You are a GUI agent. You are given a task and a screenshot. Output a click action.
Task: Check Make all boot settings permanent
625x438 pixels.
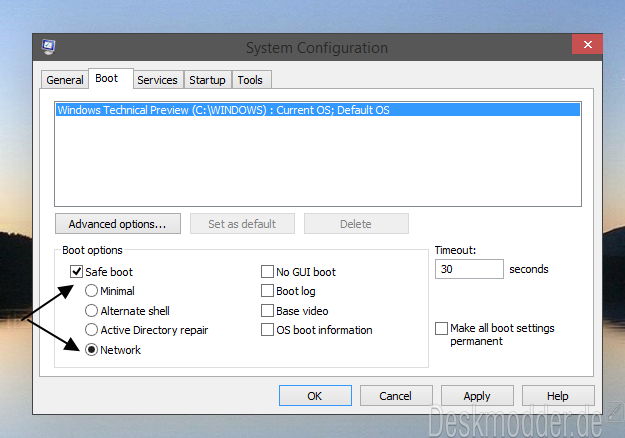coord(441,328)
